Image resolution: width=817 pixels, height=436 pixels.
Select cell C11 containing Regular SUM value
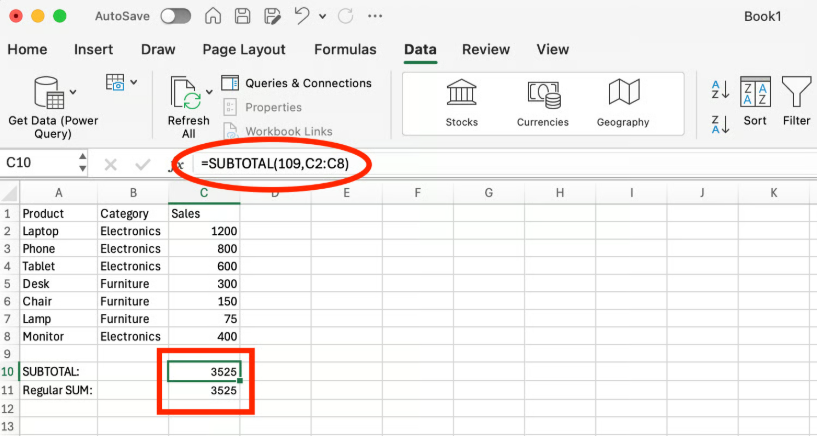point(204,390)
